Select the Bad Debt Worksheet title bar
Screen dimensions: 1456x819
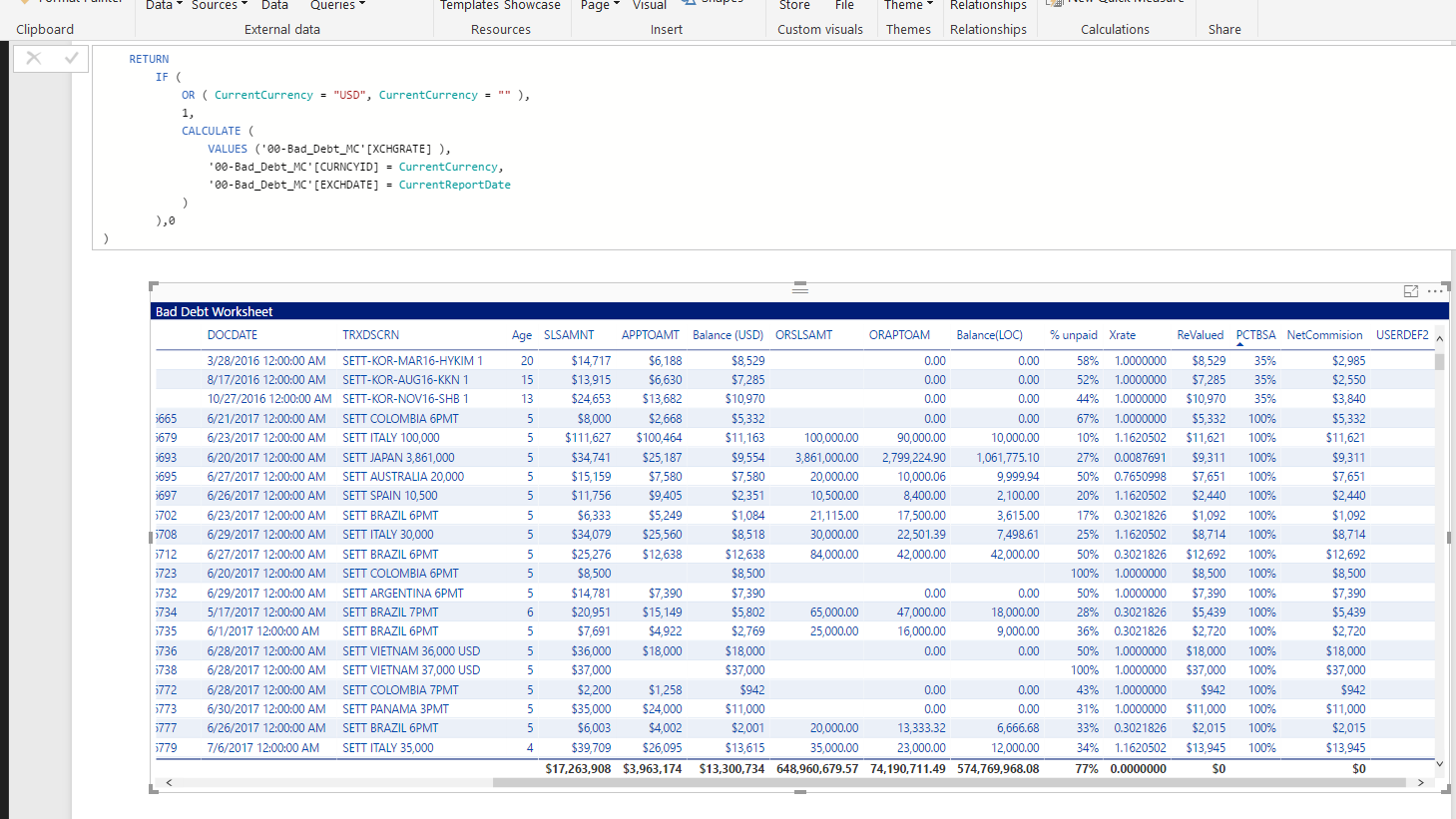[x=800, y=311]
